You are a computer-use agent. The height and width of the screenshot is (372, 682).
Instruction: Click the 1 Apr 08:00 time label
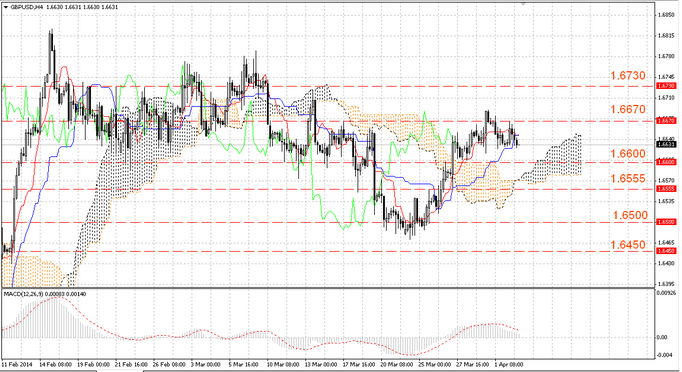(508, 364)
